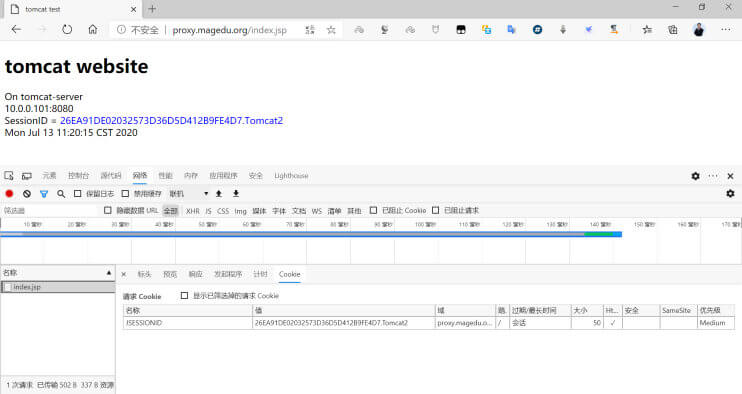Click the translate icon in the address bar
The width and height of the screenshot is (742, 394).
click(310, 30)
